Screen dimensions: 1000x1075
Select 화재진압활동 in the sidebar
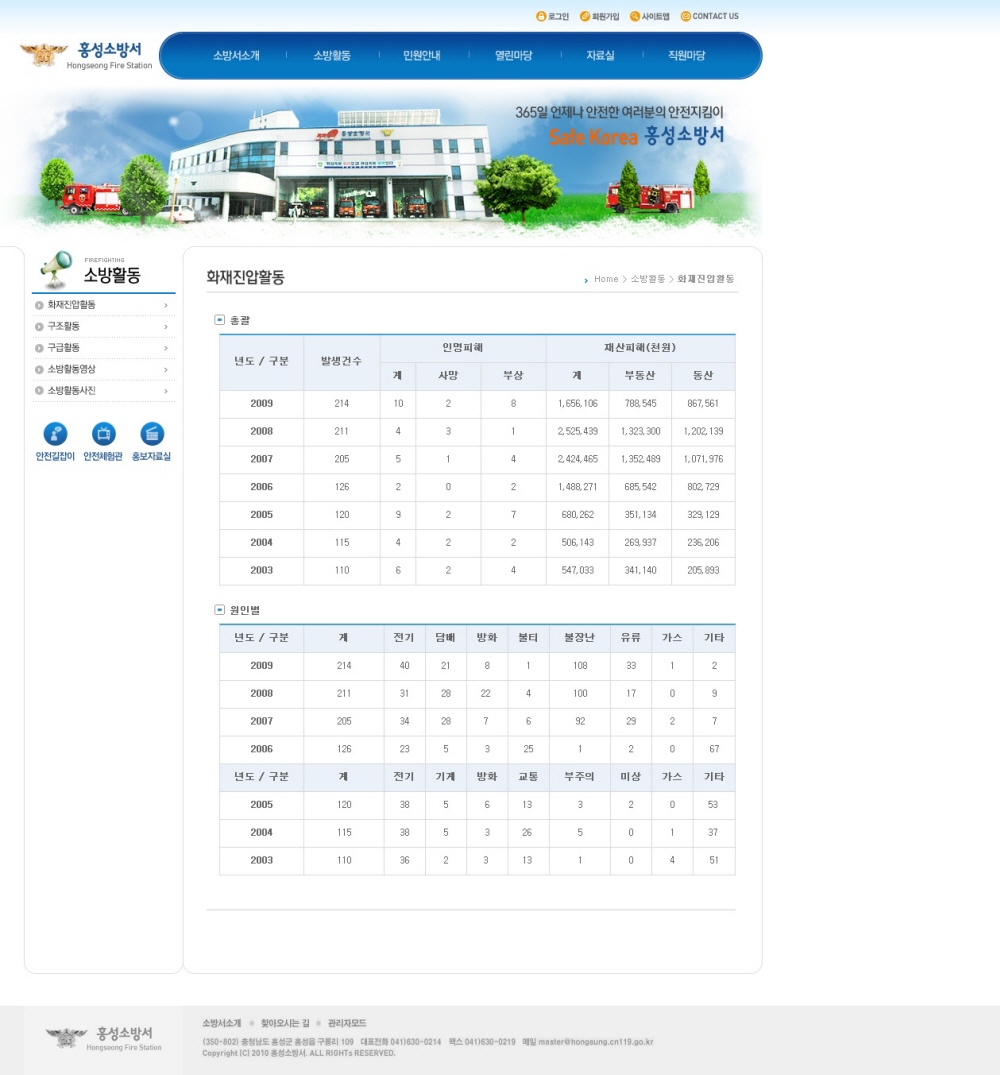(72, 305)
